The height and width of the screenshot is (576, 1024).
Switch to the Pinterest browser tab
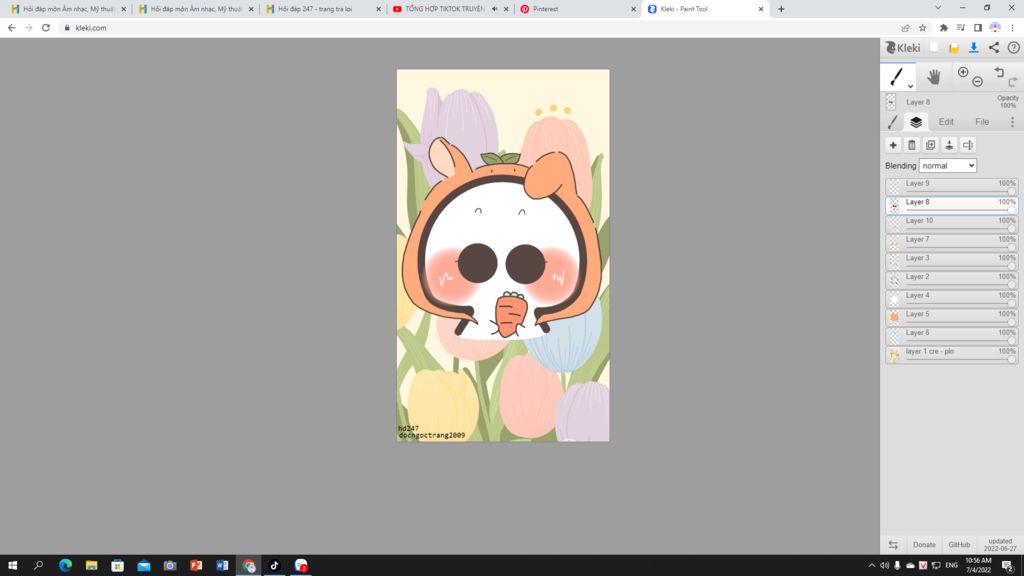pyautogui.click(x=577, y=9)
